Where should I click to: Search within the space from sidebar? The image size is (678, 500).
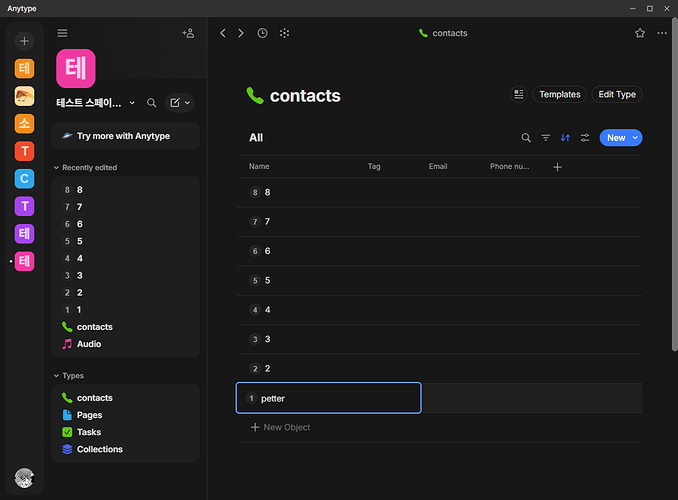151,103
